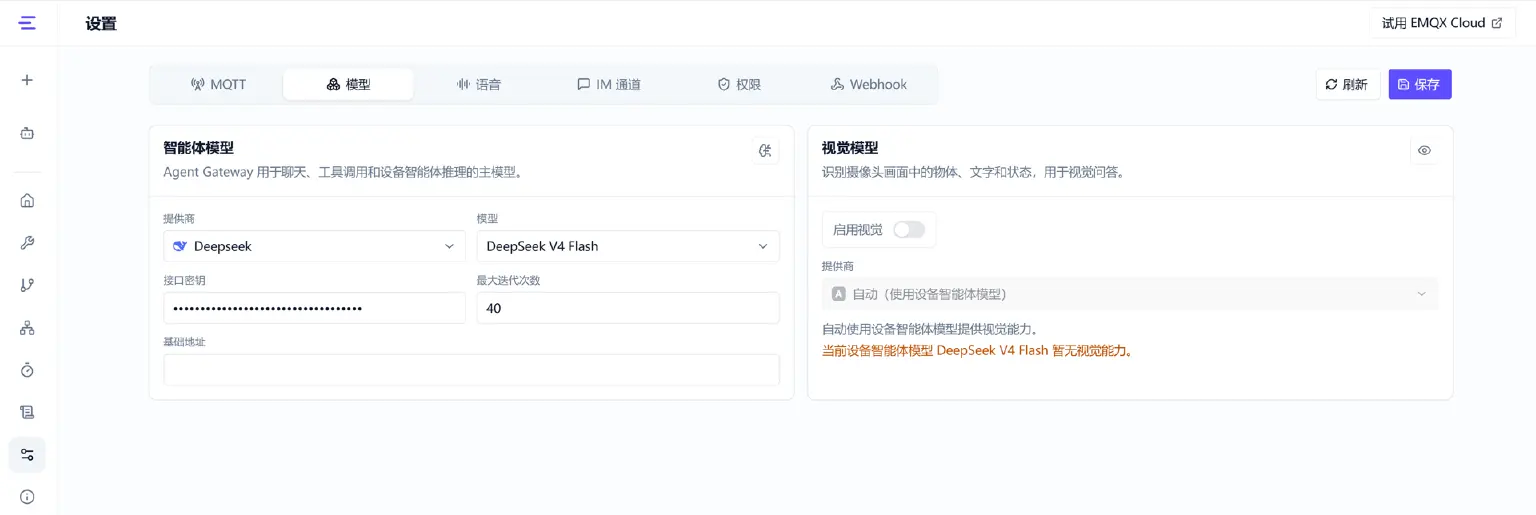Image resolution: width=1536 pixels, height=515 pixels.
Task: Switch to the MQTT tab
Action: click(x=218, y=84)
